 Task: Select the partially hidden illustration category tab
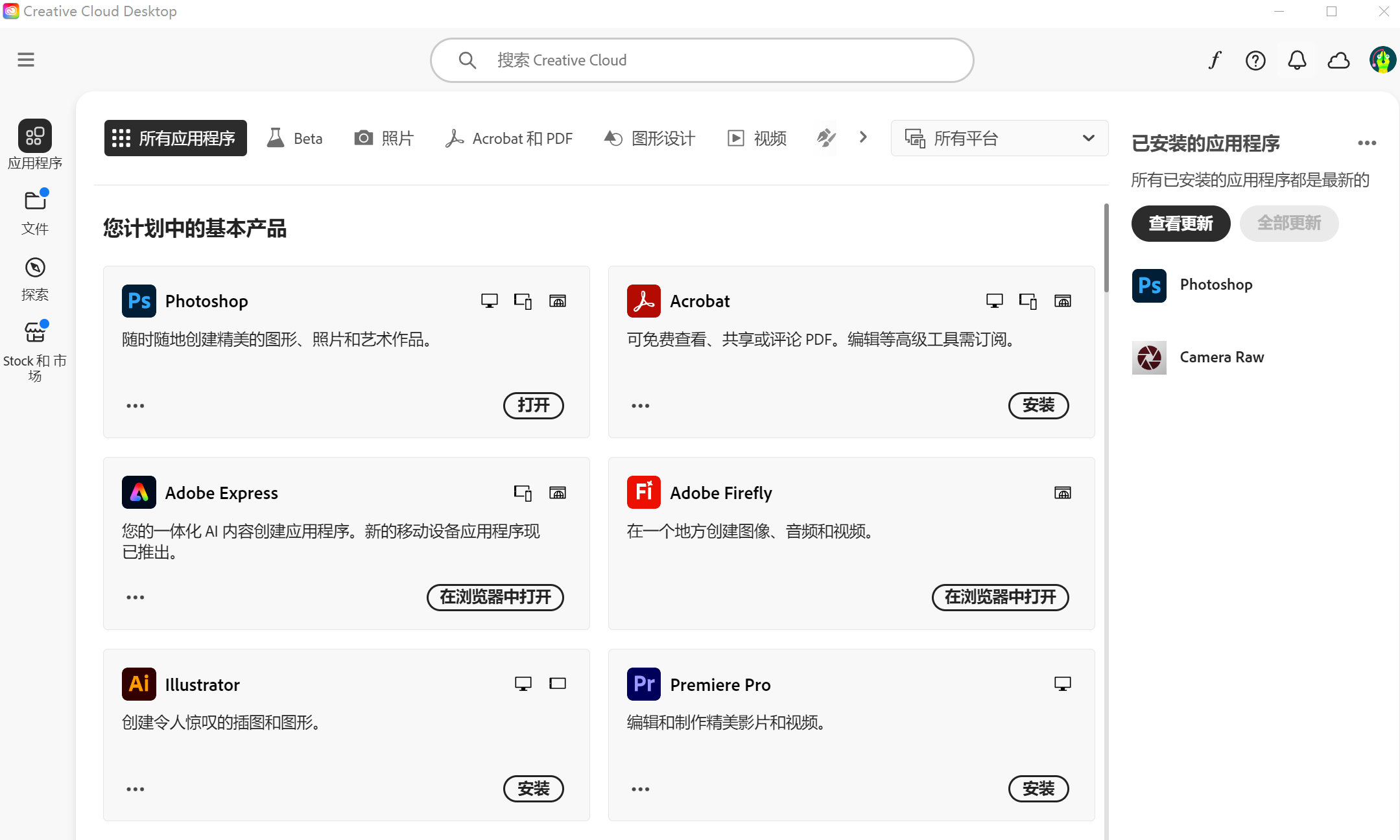pos(826,137)
